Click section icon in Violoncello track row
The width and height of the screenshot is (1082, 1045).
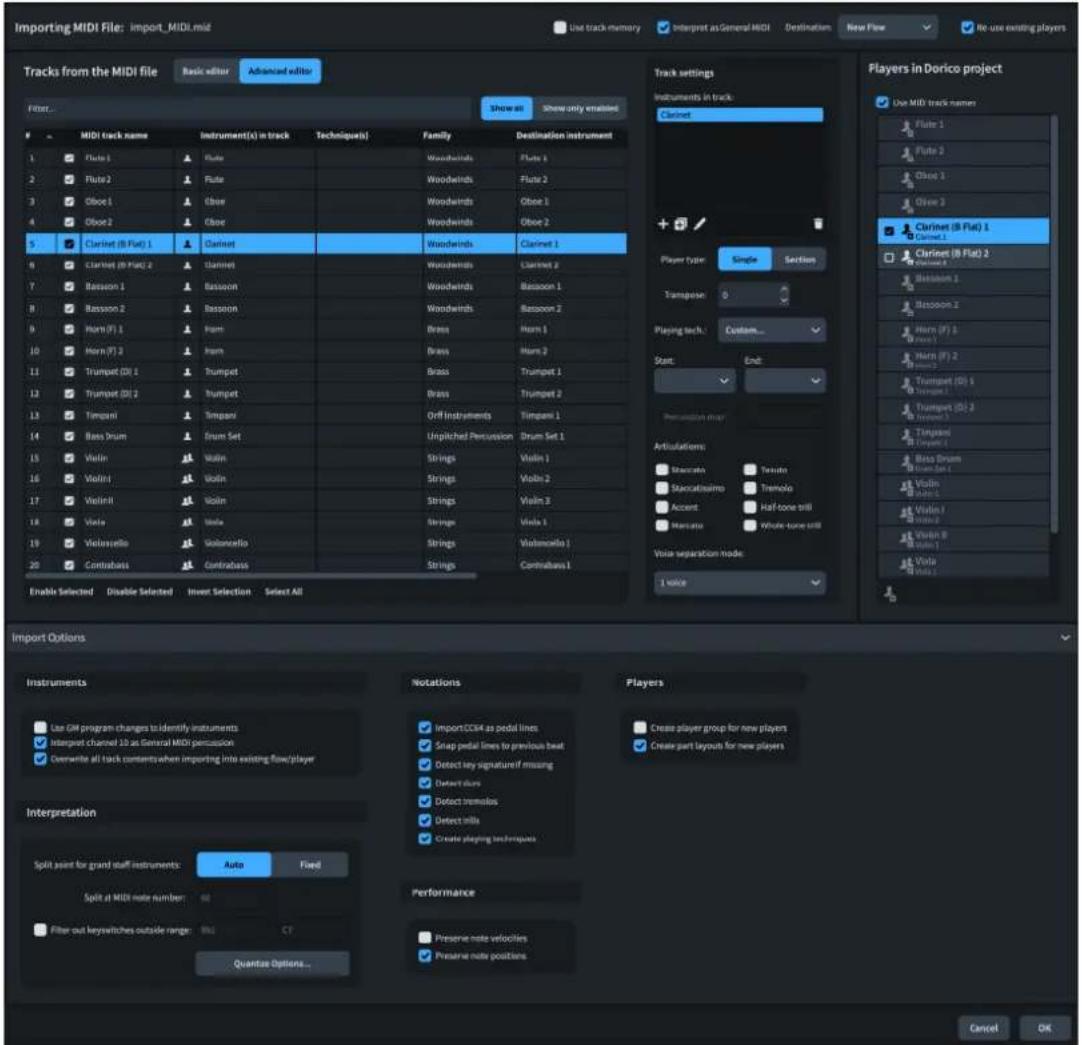click(x=188, y=544)
